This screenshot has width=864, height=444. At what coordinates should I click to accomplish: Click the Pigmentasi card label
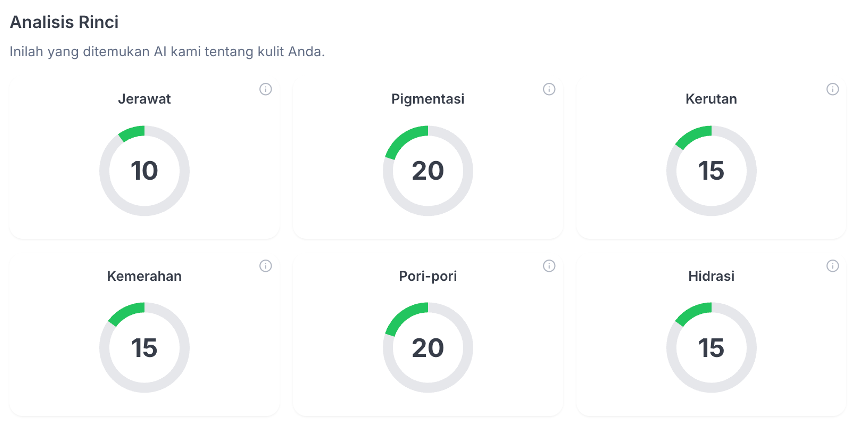[x=428, y=99]
